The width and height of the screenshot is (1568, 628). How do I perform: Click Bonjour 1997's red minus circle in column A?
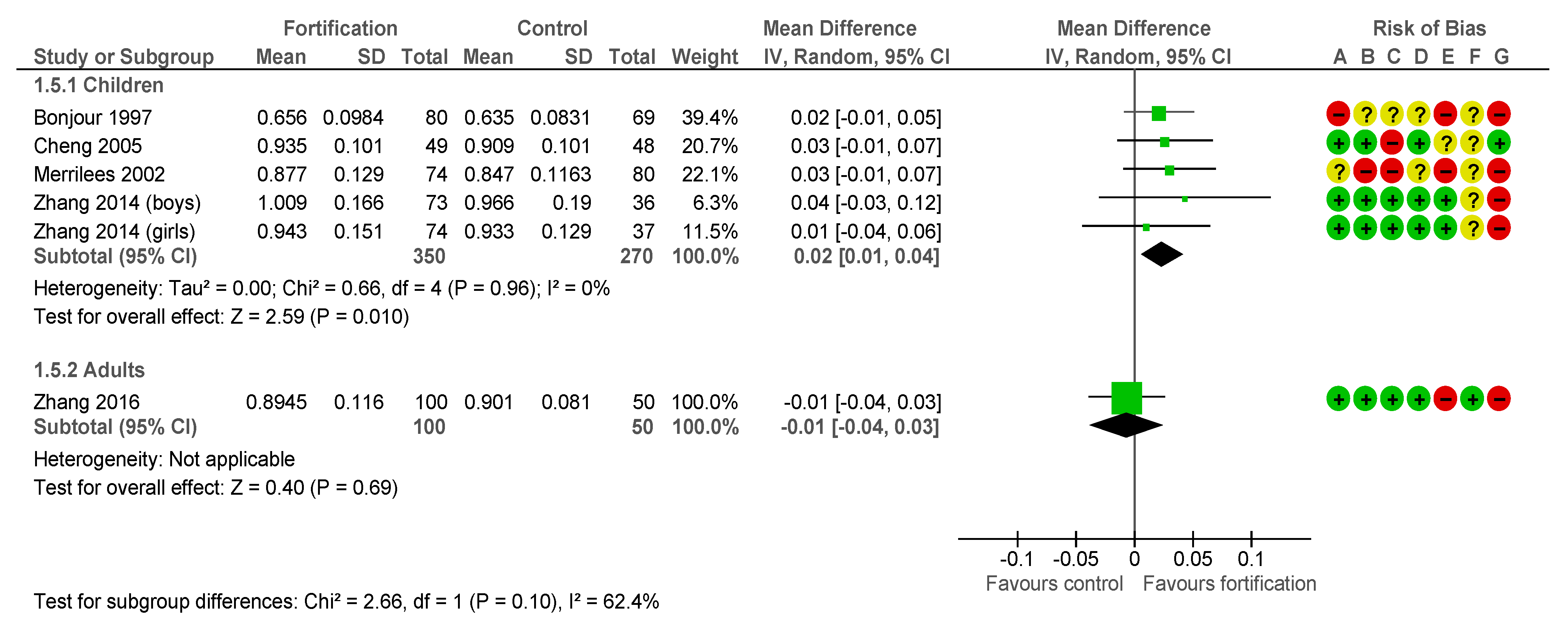pos(1338,114)
